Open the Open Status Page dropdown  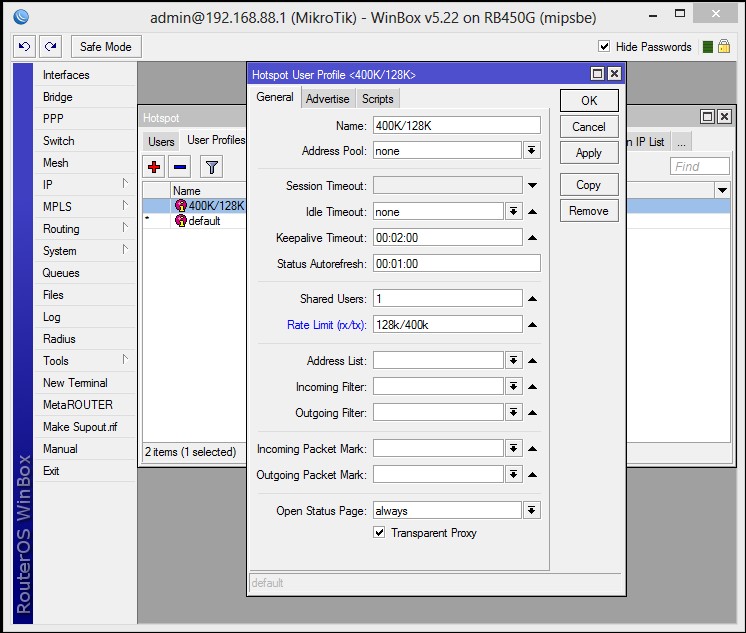pyautogui.click(x=531, y=511)
